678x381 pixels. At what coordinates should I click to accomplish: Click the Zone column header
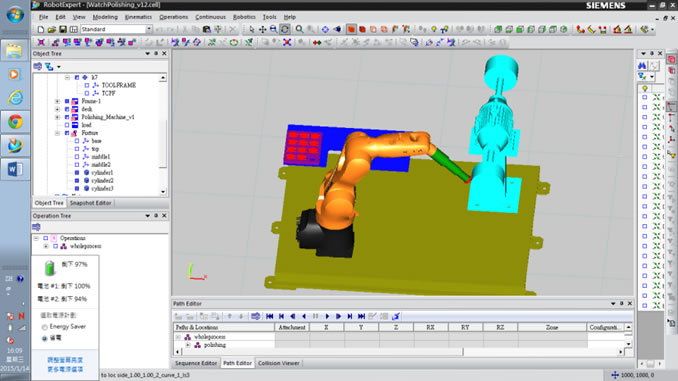(x=552, y=327)
